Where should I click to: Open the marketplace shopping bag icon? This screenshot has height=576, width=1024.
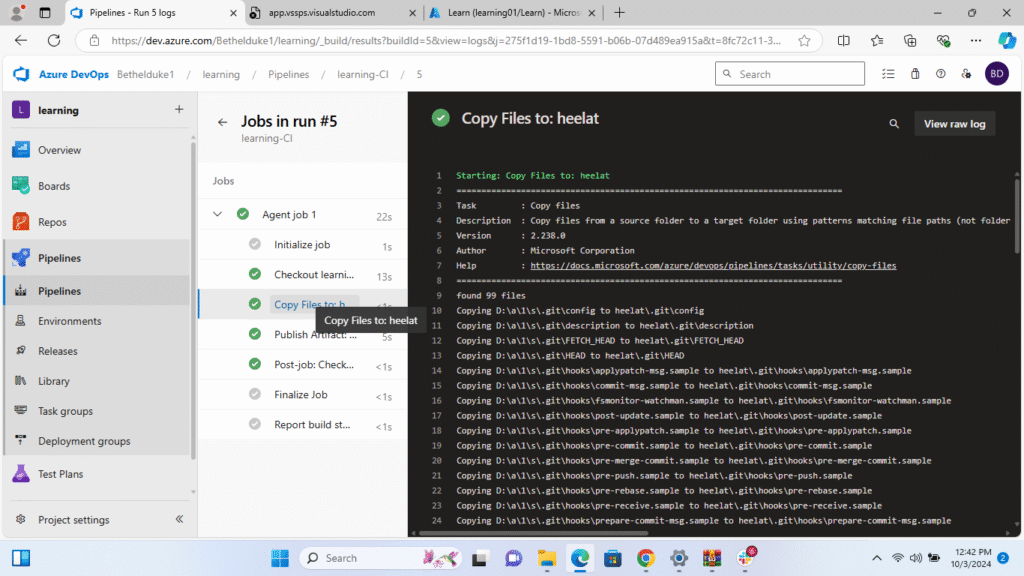point(914,74)
